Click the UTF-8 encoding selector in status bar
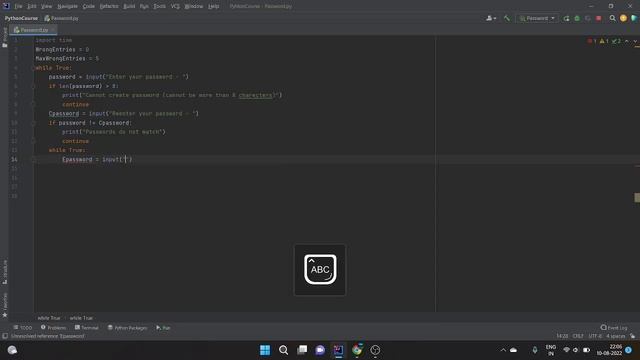This screenshot has height=360, width=640. coord(595,336)
